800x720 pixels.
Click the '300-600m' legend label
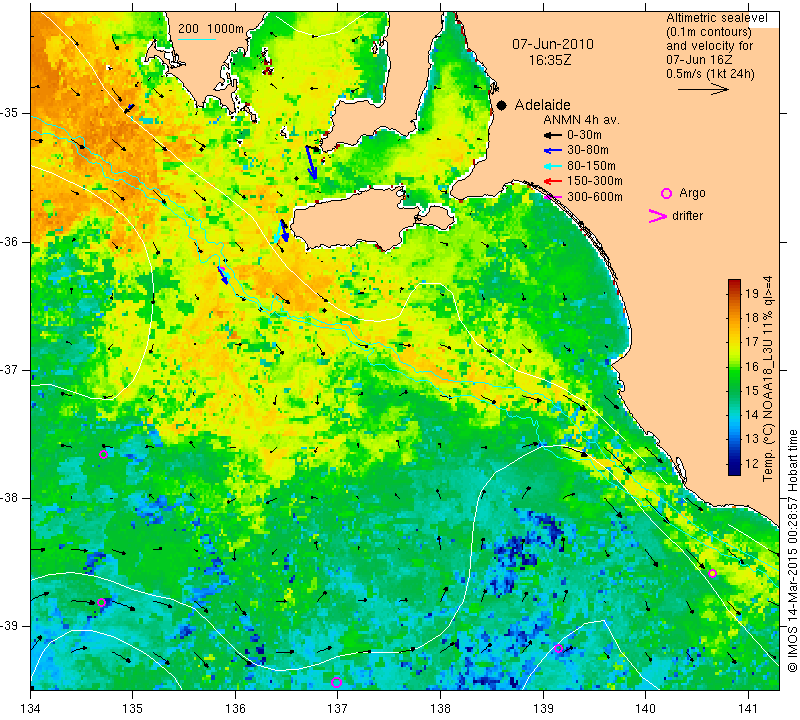595,197
